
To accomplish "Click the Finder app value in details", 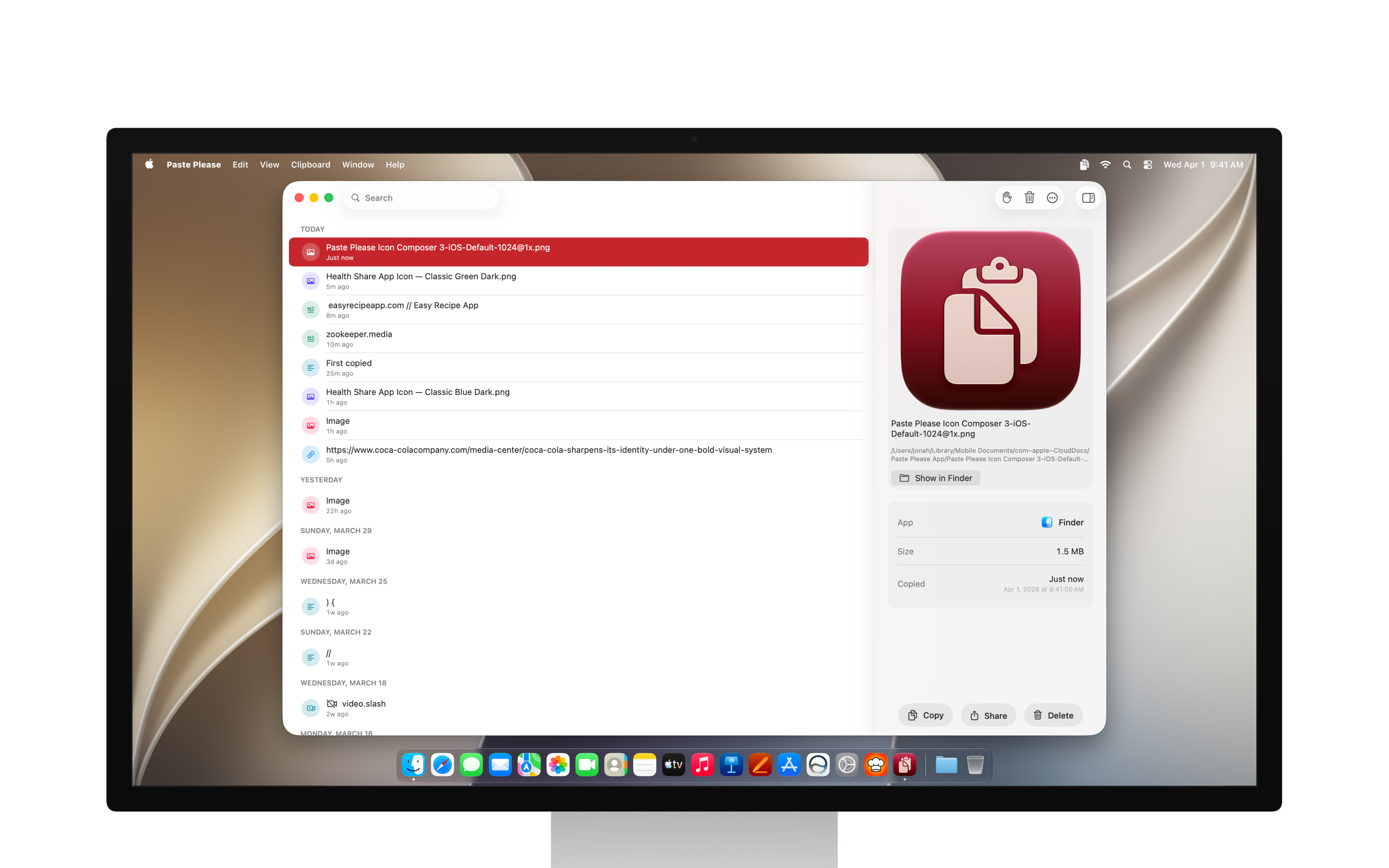I will pyautogui.click(x=1062, y=522).
